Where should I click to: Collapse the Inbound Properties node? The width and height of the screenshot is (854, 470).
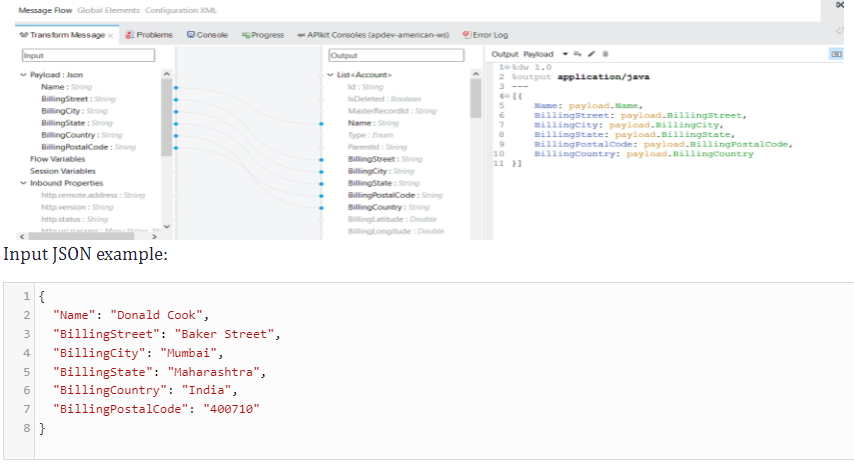click(x=23, y=183)
